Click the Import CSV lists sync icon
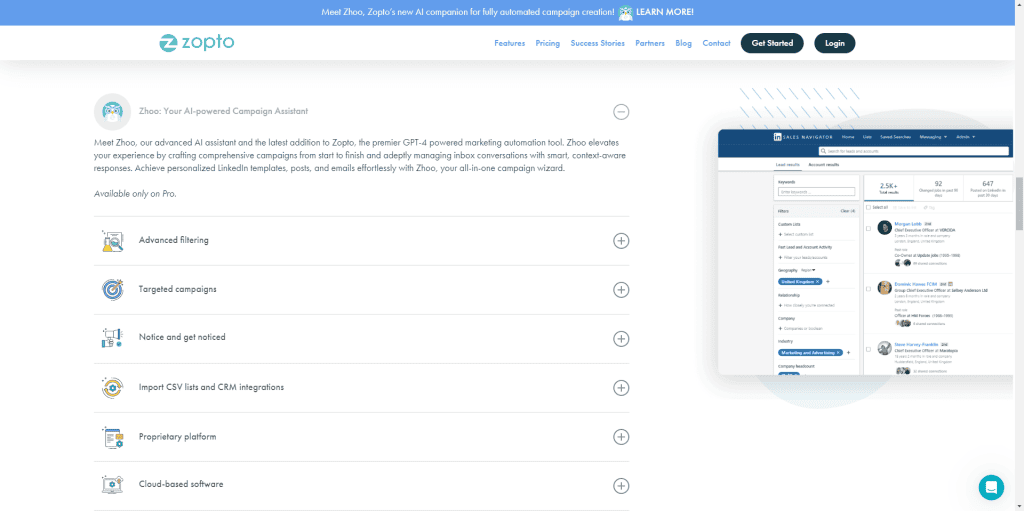Image resolution: width=1024 pixels, height=511 pixels. (112, 387)
